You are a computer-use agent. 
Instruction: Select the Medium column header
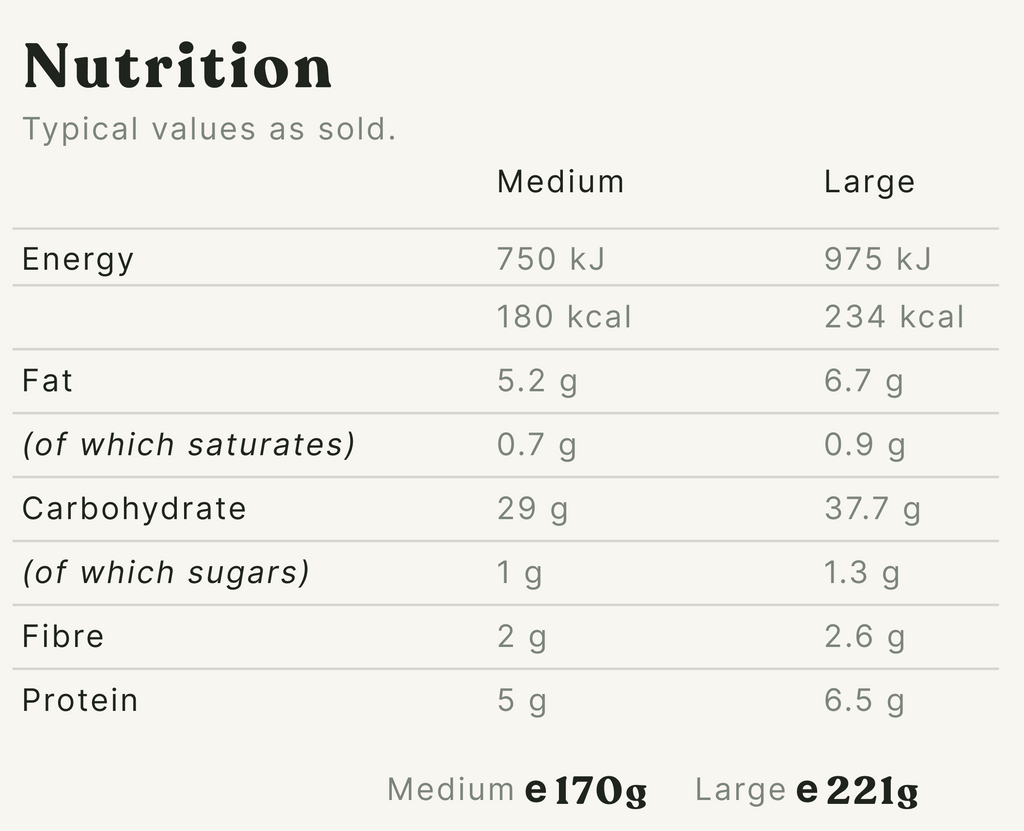pos(560,182)
